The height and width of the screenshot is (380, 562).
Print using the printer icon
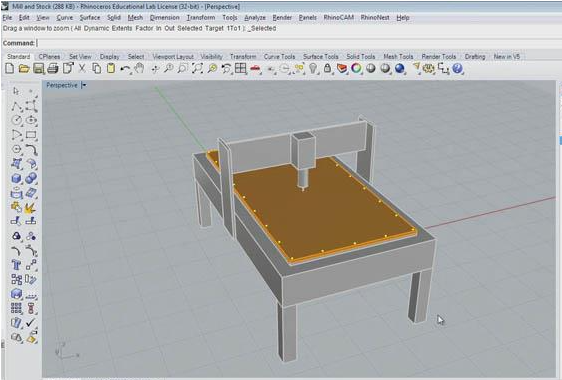pos(53,68)
